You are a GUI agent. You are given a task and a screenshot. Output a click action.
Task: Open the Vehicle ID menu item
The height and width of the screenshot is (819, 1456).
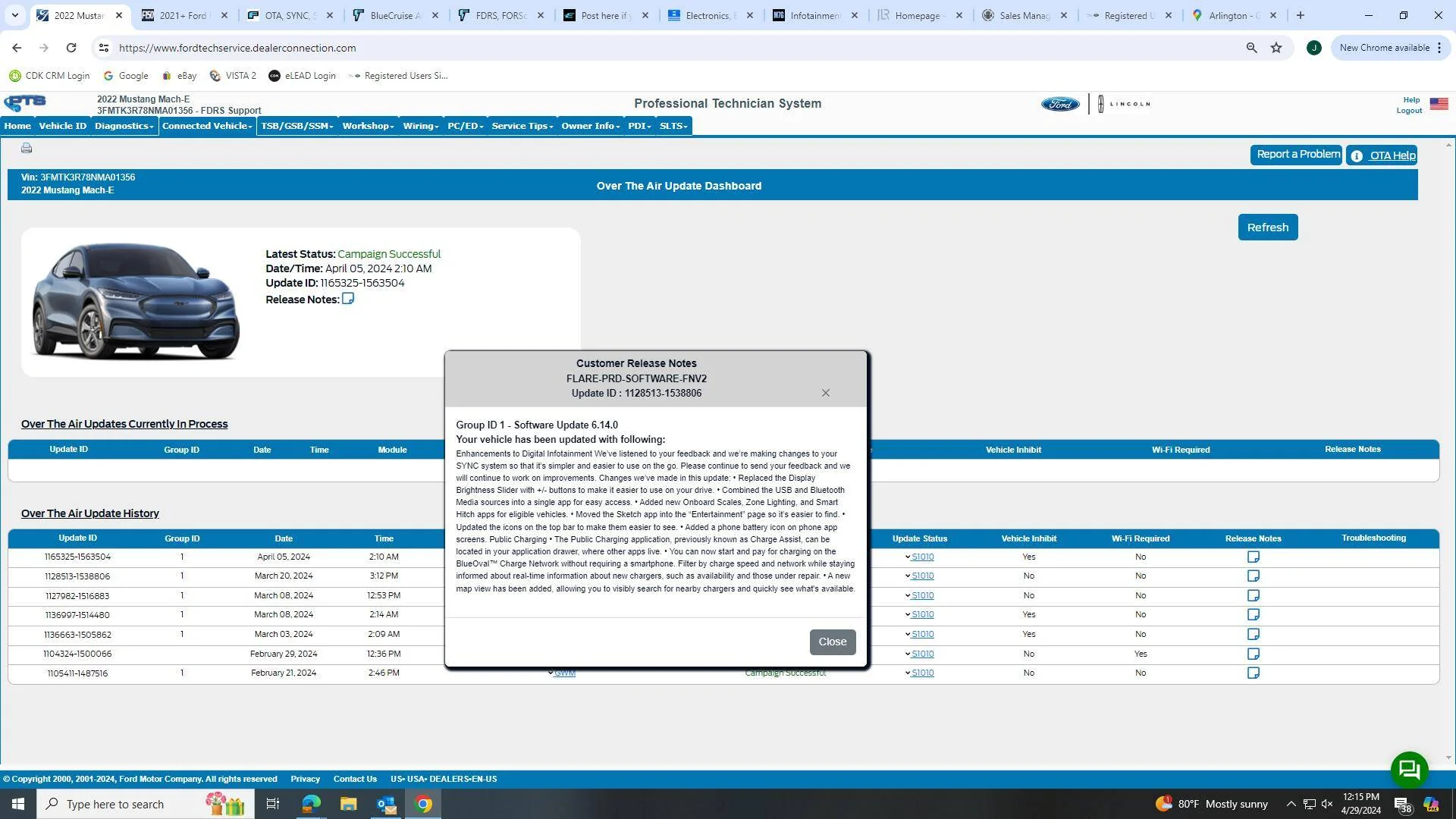point(63,126)
